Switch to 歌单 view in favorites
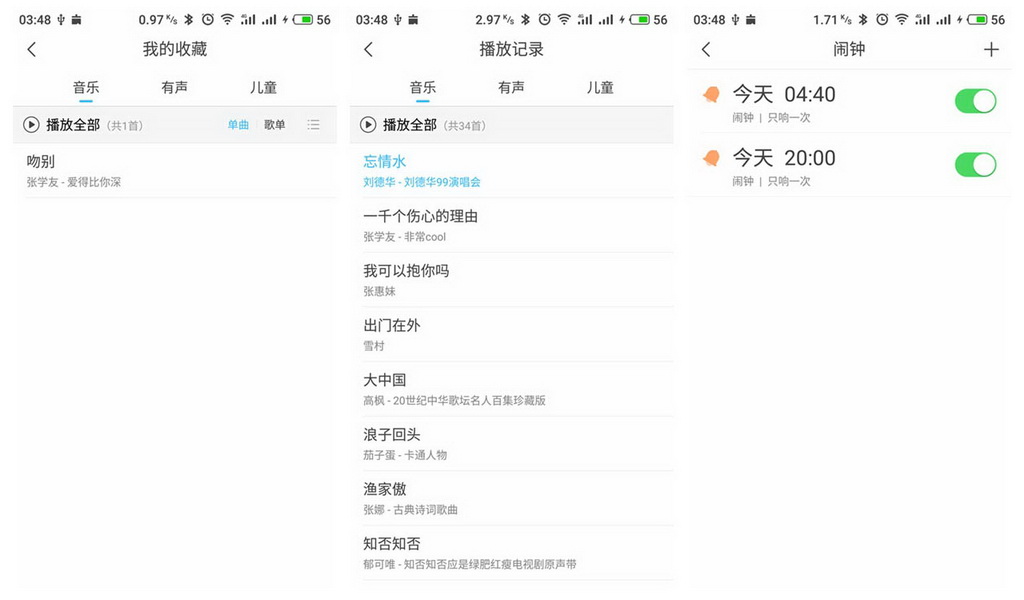 [x=275, y=125]
